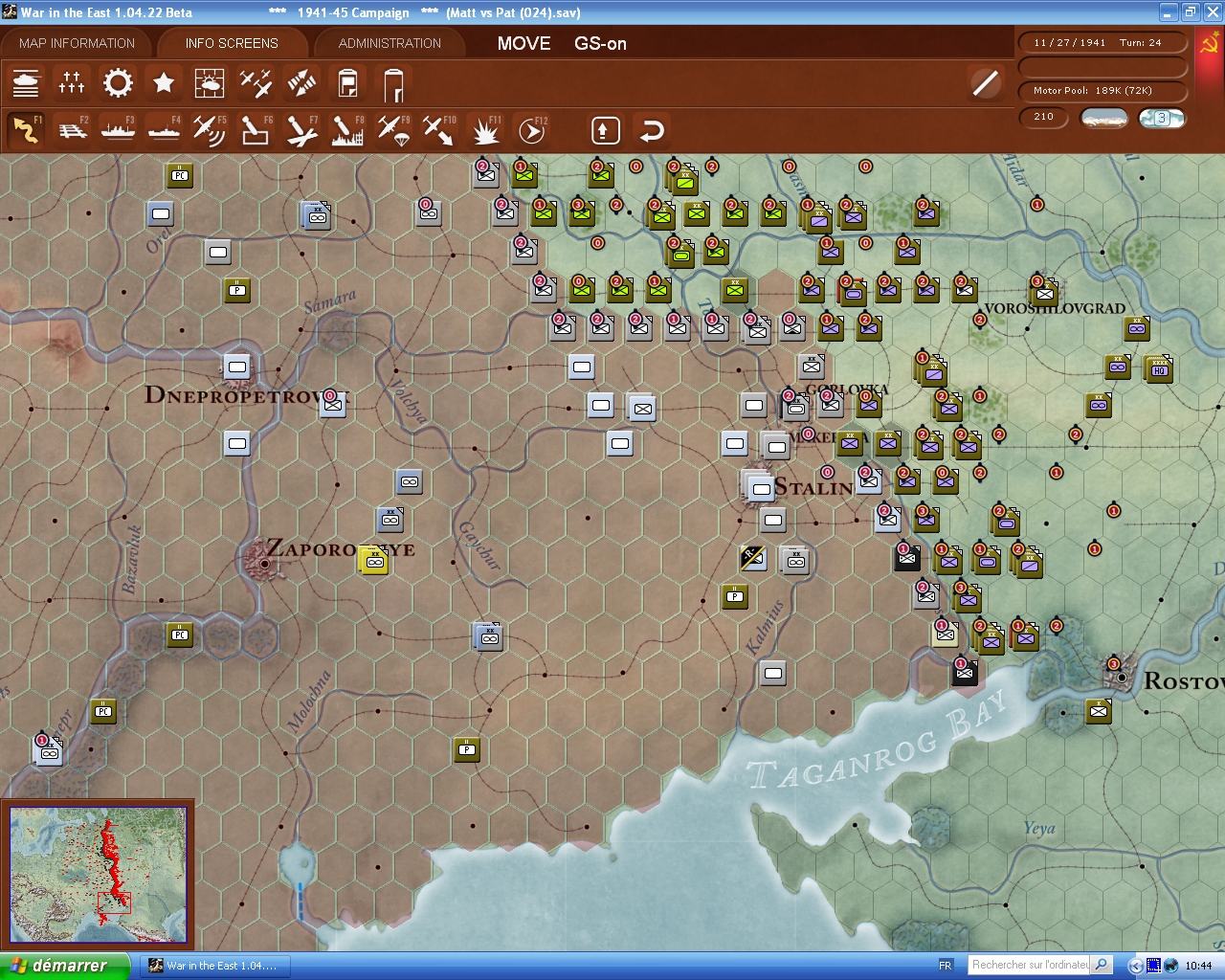Click the taskbar clock showing 10:44
This screenshot has width=1225, height=980.
point(1198,966)
